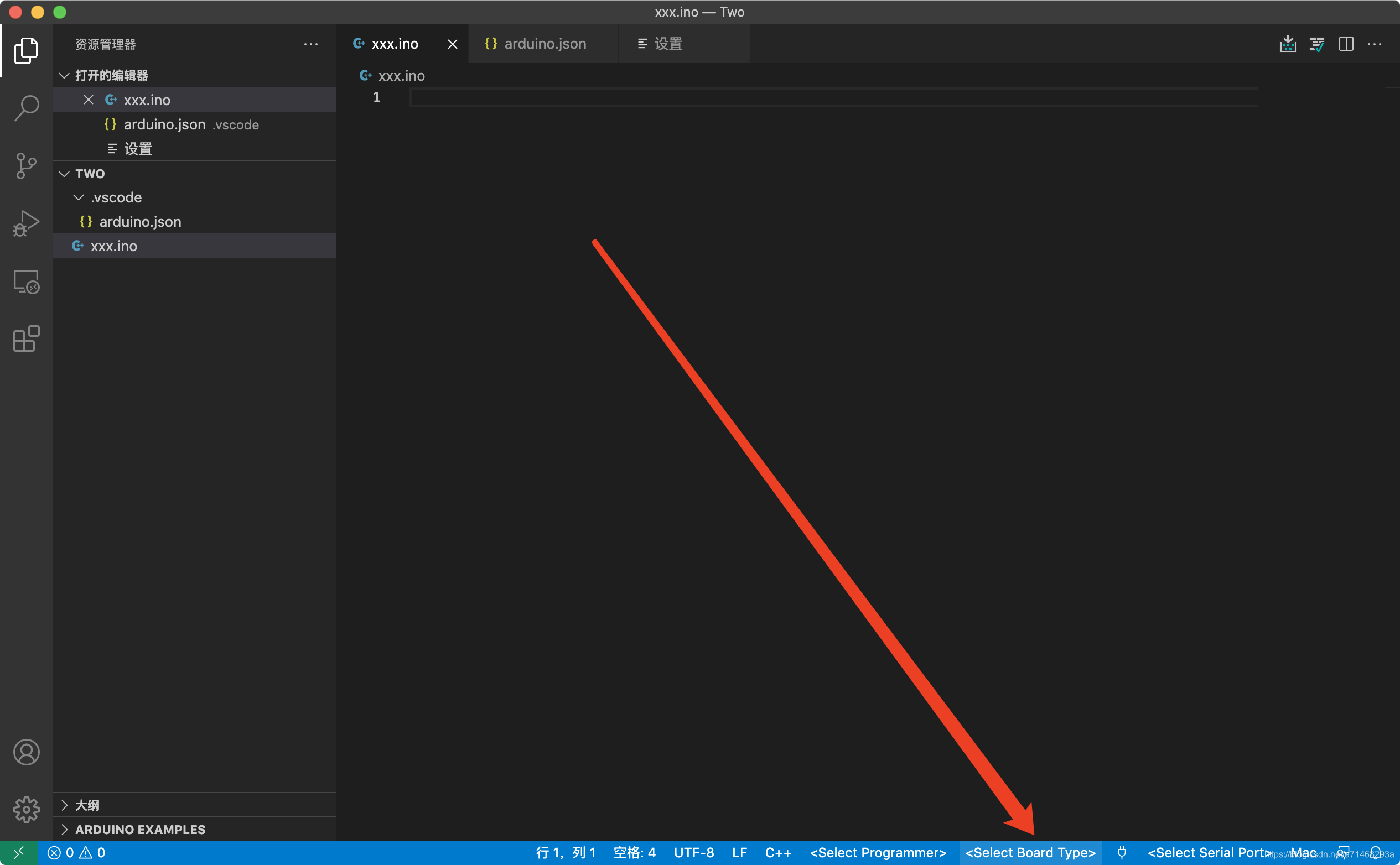
Task: Click the Arduino Upload icon
Action: pyautogui.click(x=1287, y=44)
